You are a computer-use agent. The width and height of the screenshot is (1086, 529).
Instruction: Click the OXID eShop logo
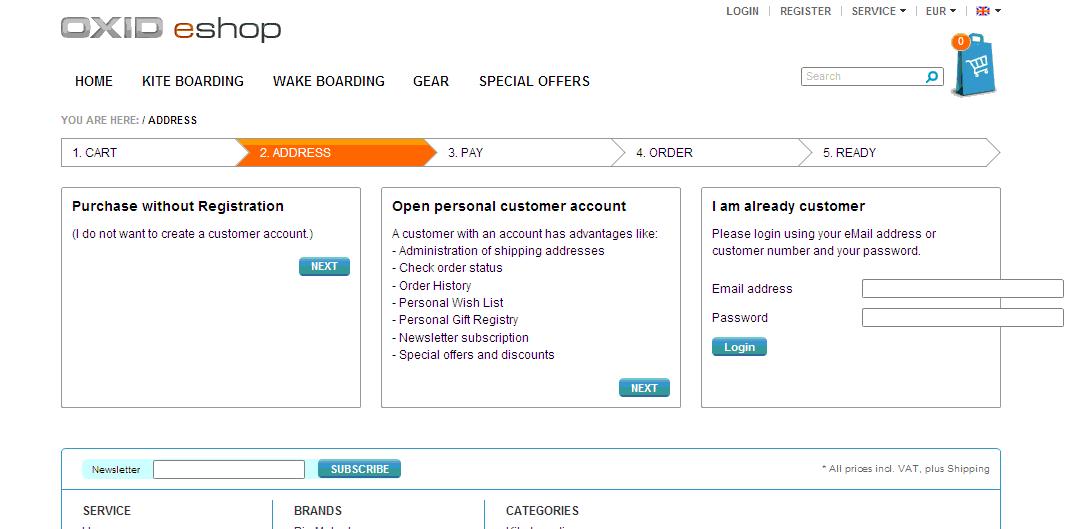point(171,28)
